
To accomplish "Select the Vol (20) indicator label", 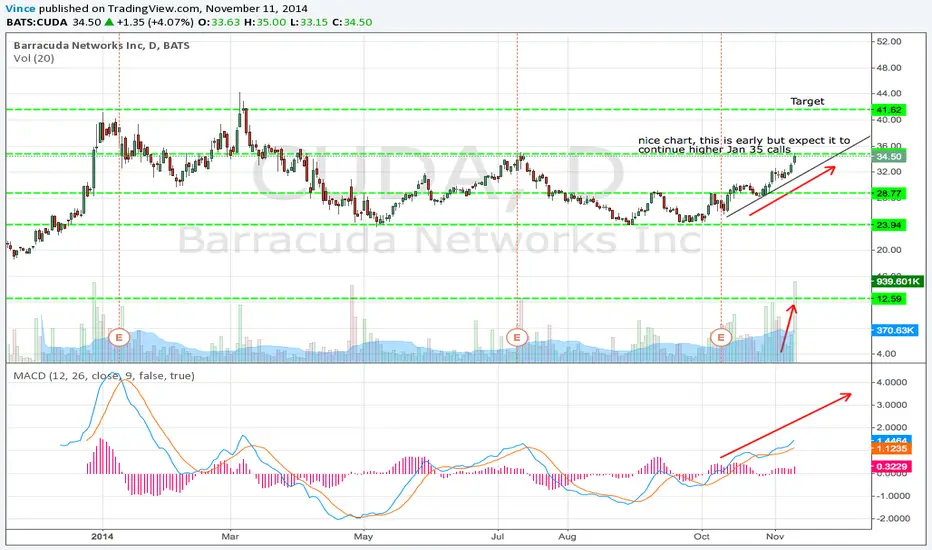I will 34,58.
